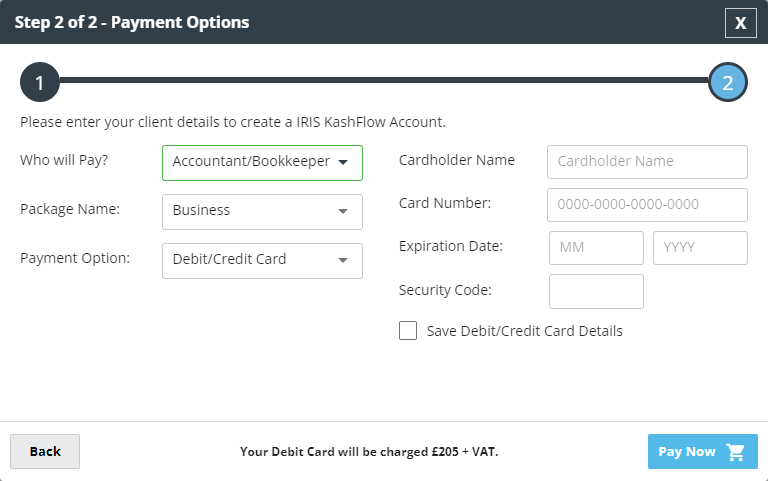Click the Save Debit/Credit Card Details label
Image resolution: width=768 pixels, height=481 pixels.
[525, 331]
